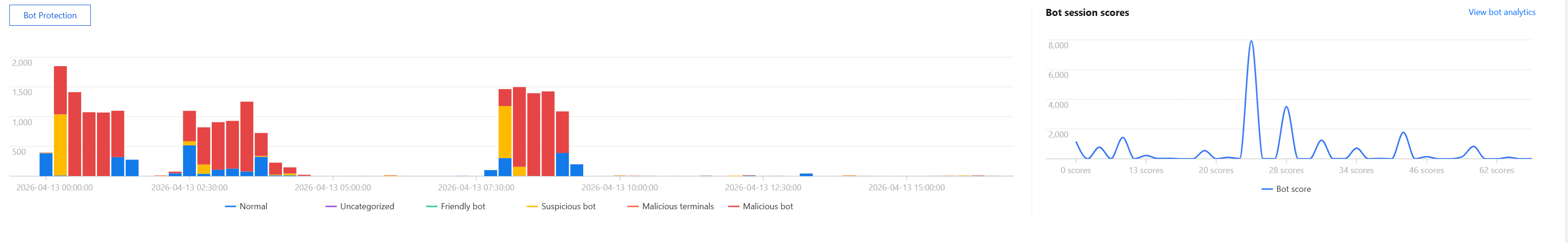Viewport: 1568px width, 243px height.
Task: Click the tallest red bar near 00:00:00
Action: [x=60, y=90]
